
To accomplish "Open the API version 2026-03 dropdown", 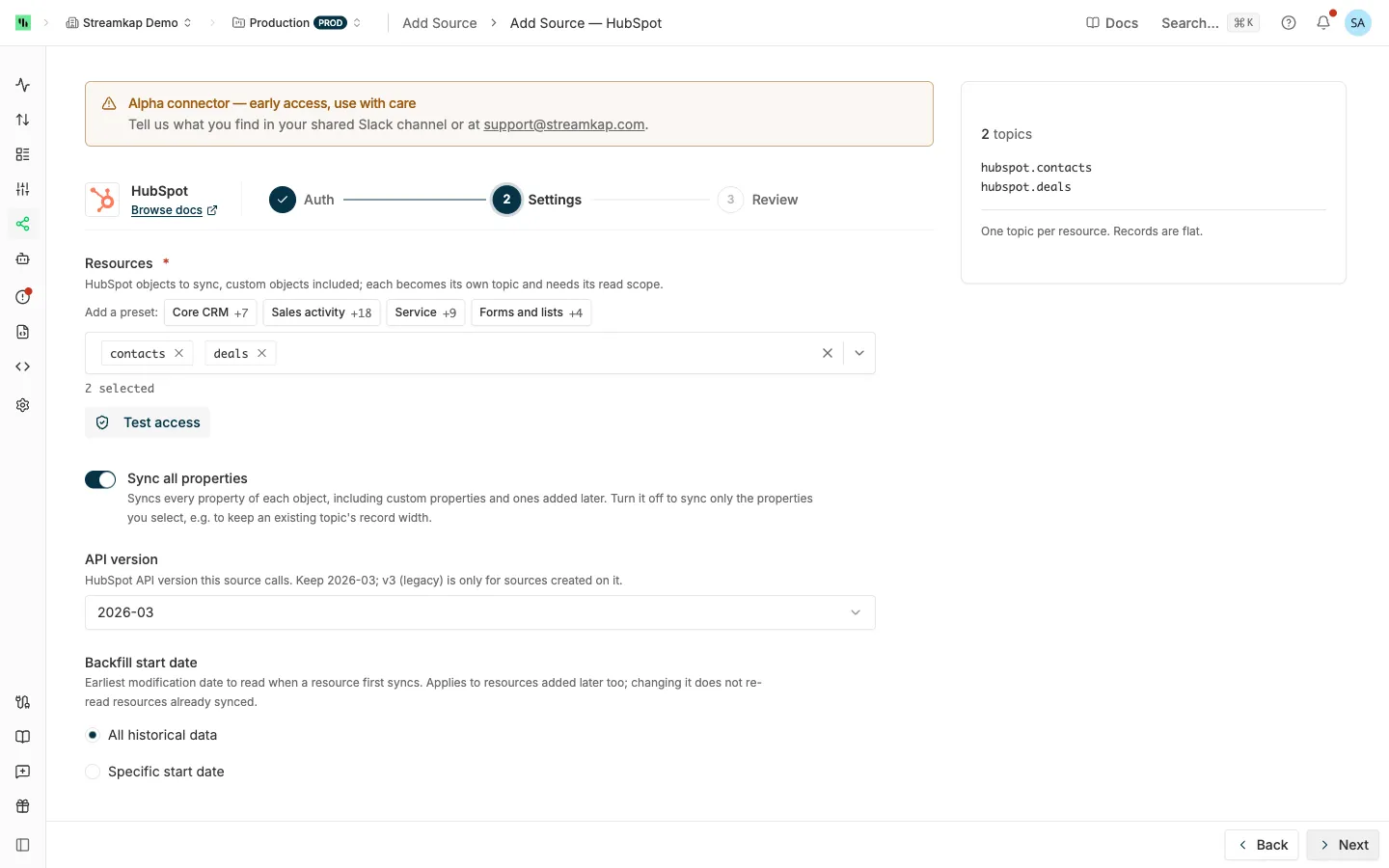I will point(480,612).
